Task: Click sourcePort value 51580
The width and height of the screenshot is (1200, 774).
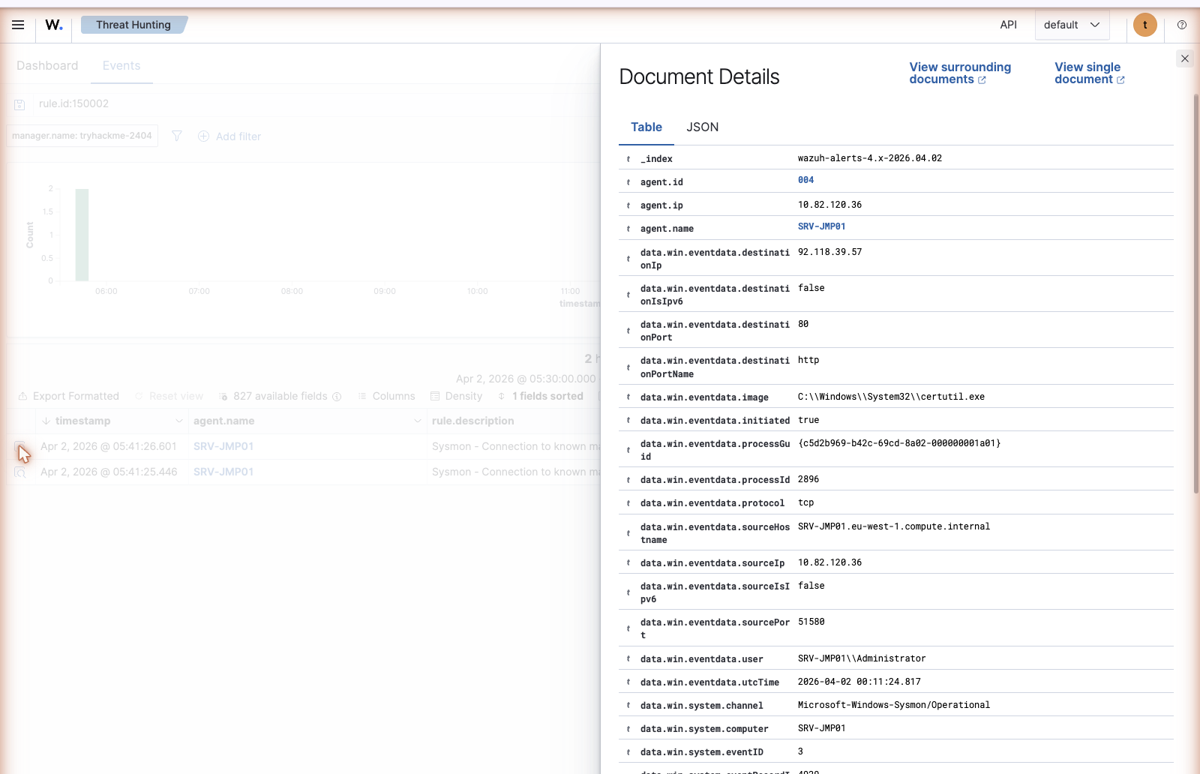Action: tap(811, 622)
